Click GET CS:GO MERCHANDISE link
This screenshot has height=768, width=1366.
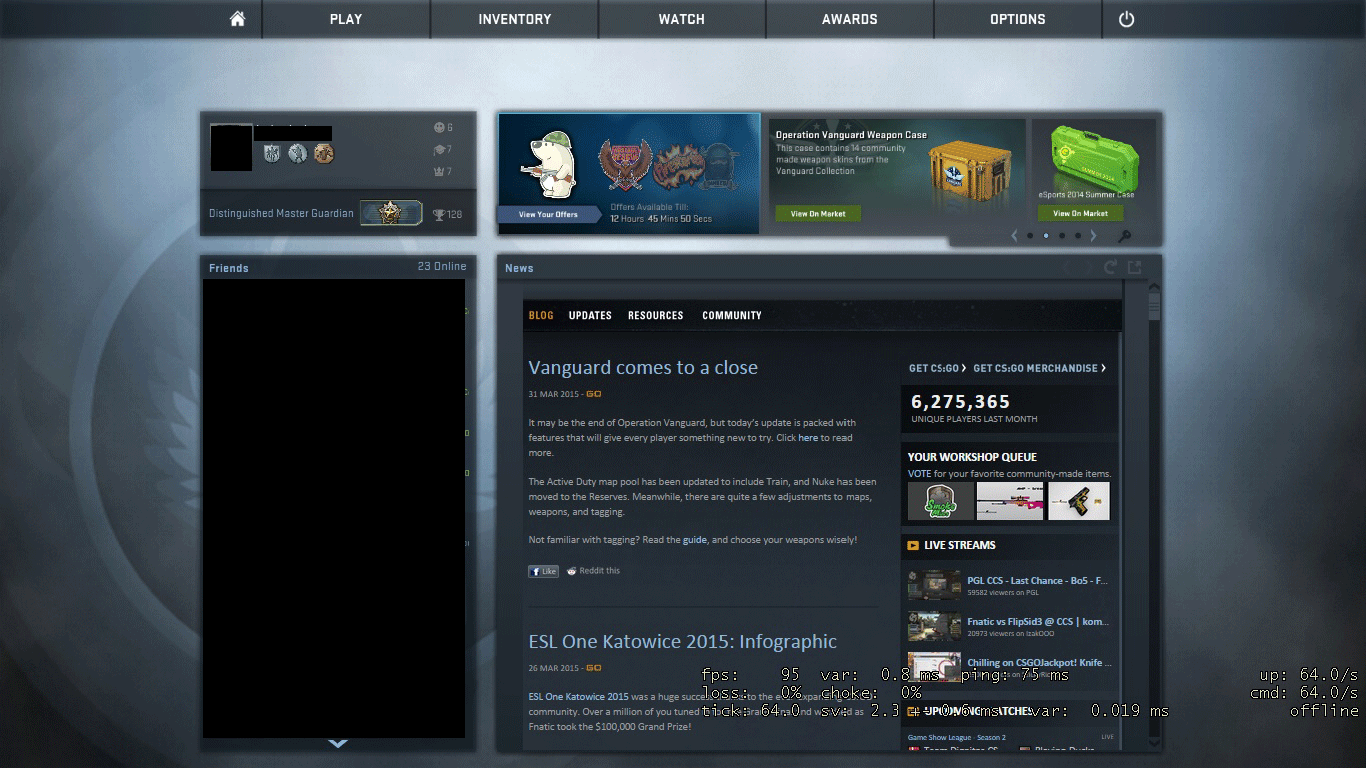click(1040, 368)
